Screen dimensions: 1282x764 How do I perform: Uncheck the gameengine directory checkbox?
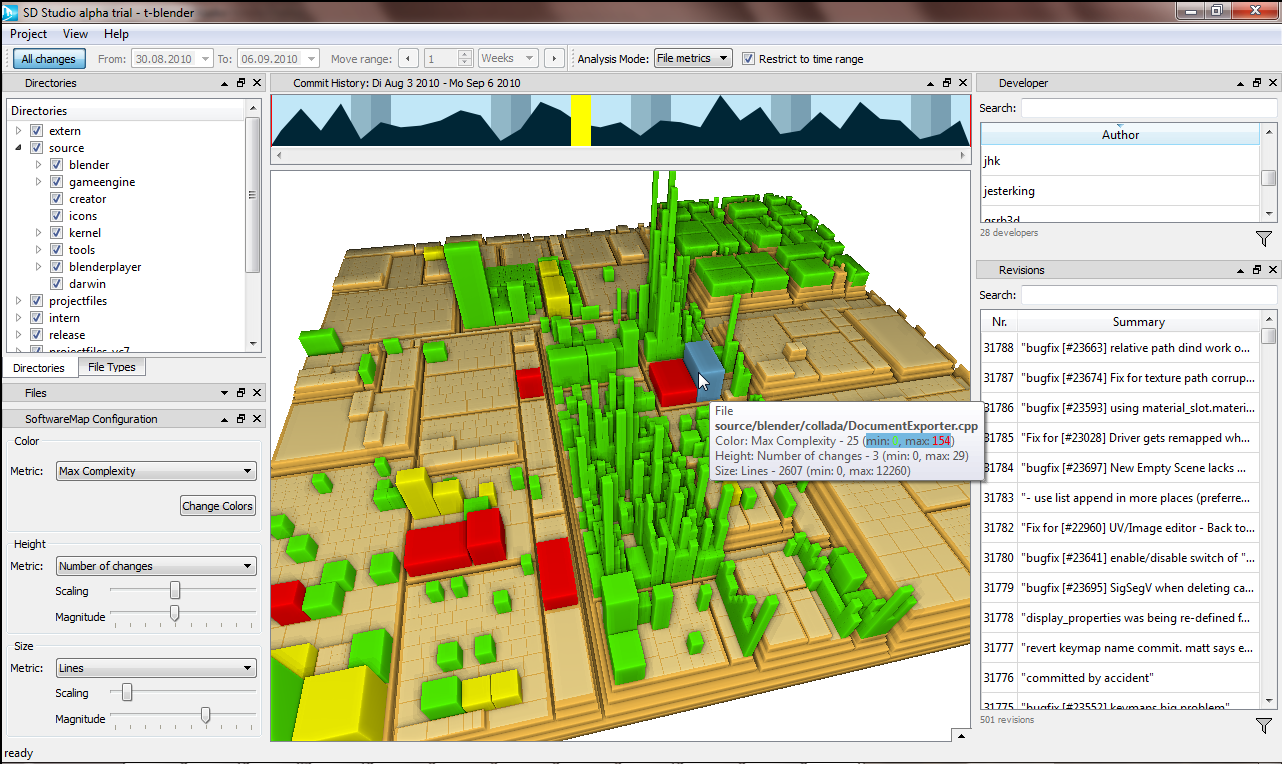click(57, 182)
